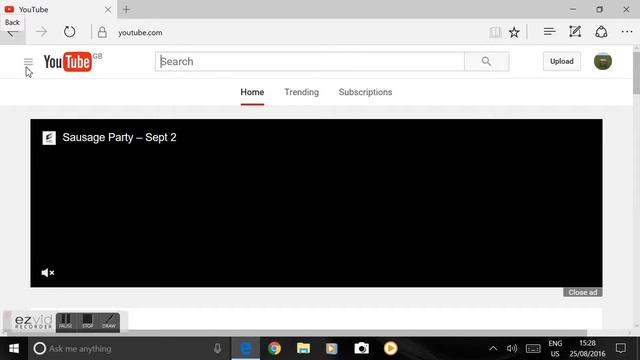The image size is (640, 360).
Task: Close the YouTube tab
Action: 108,9
